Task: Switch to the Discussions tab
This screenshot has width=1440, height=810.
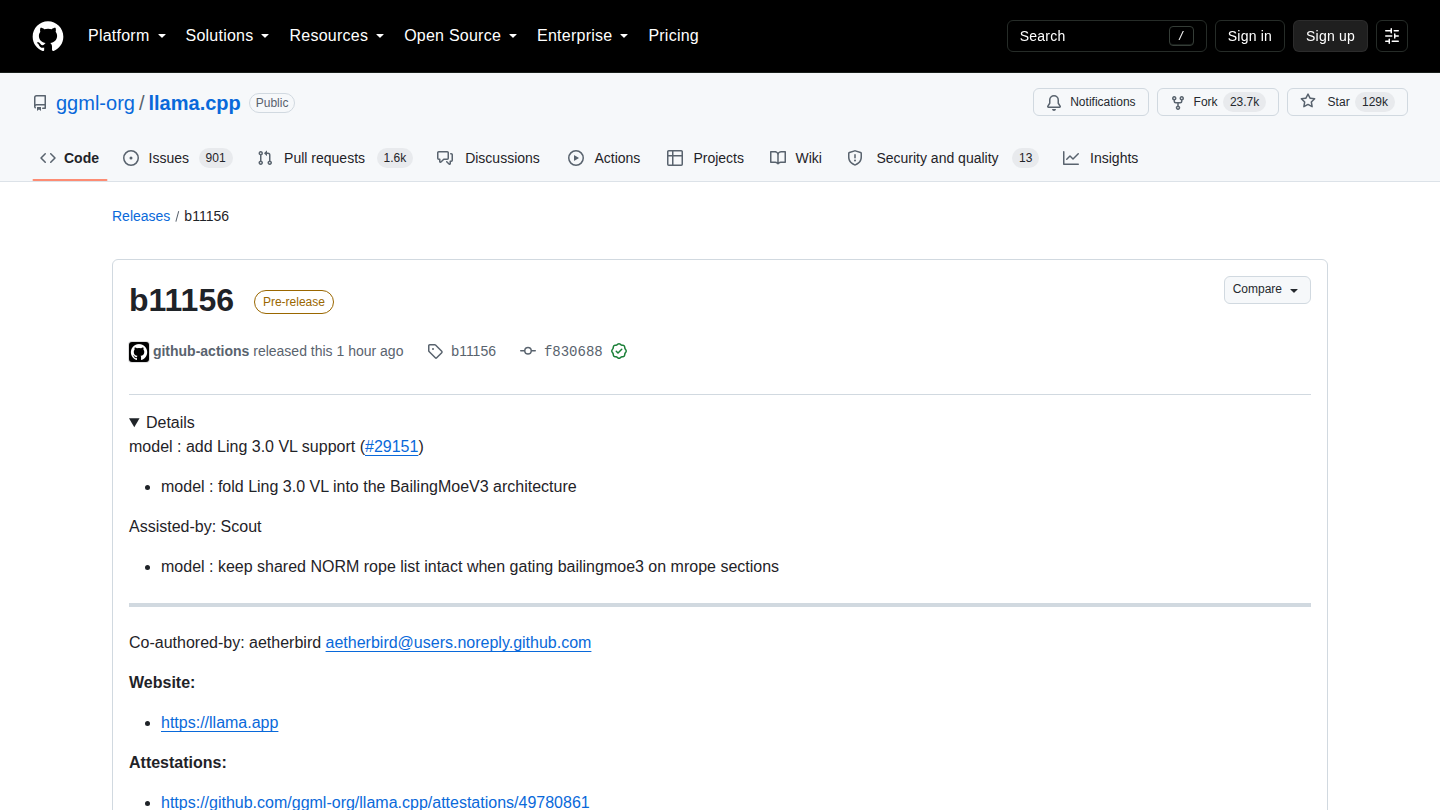Action: coord(488,158)
